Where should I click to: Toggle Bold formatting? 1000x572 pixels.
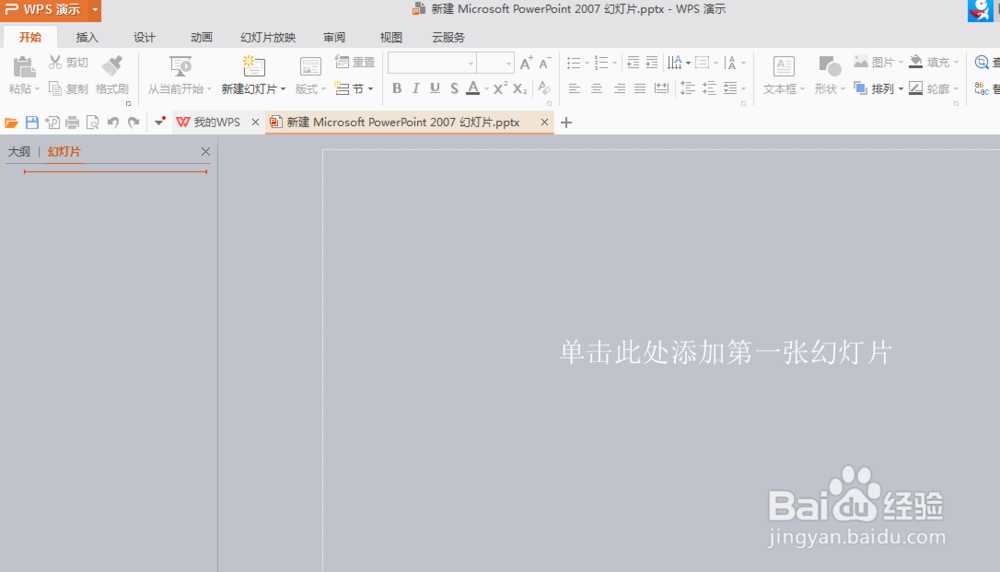(x=397, y=88)
